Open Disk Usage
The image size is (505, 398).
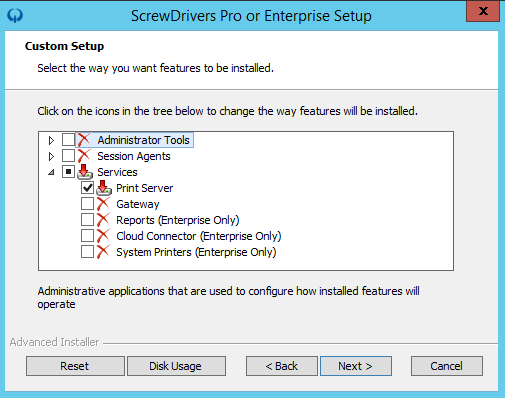coord(176,366)
